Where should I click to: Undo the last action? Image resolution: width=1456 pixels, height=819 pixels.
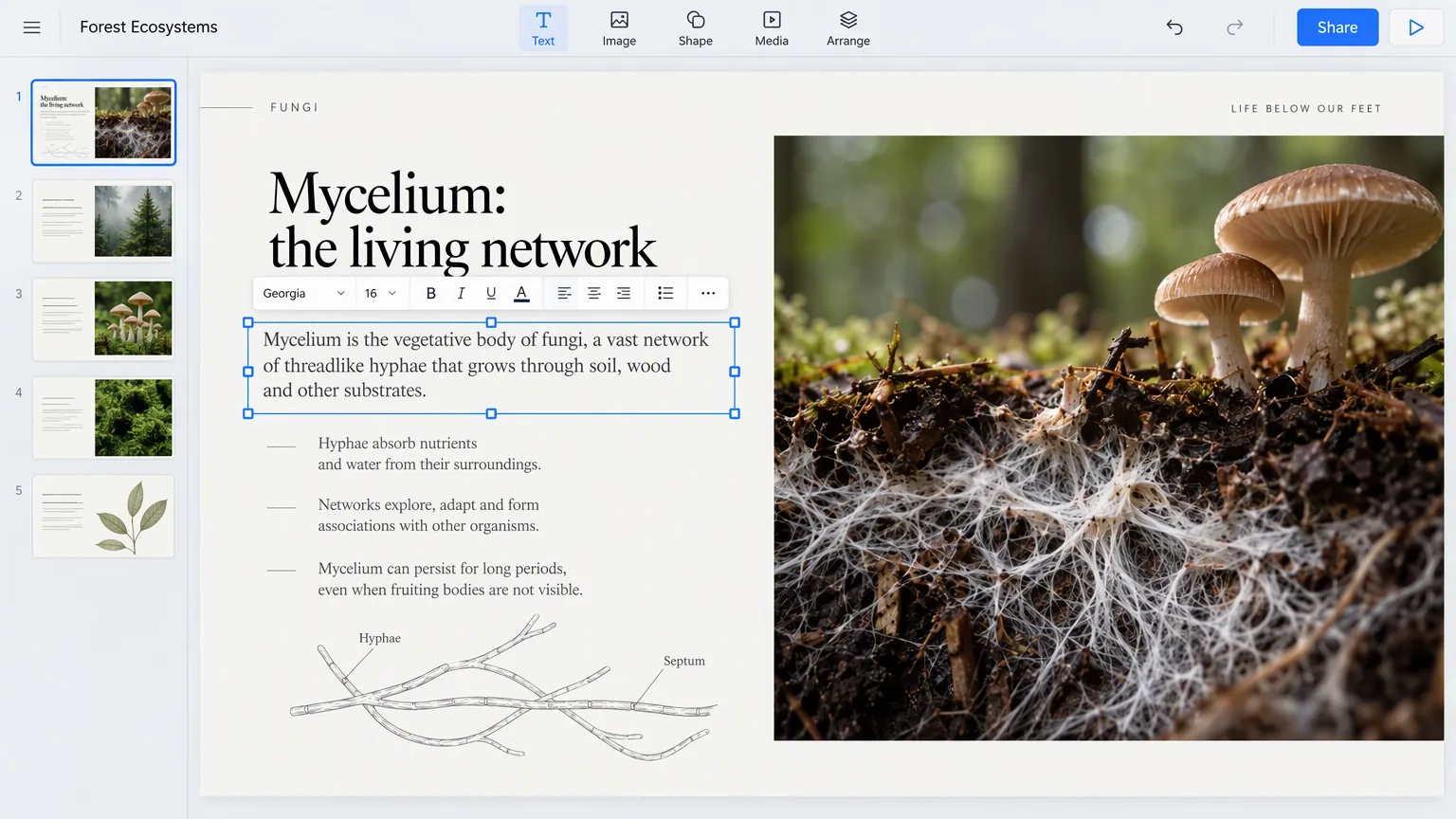(1174, 27)
